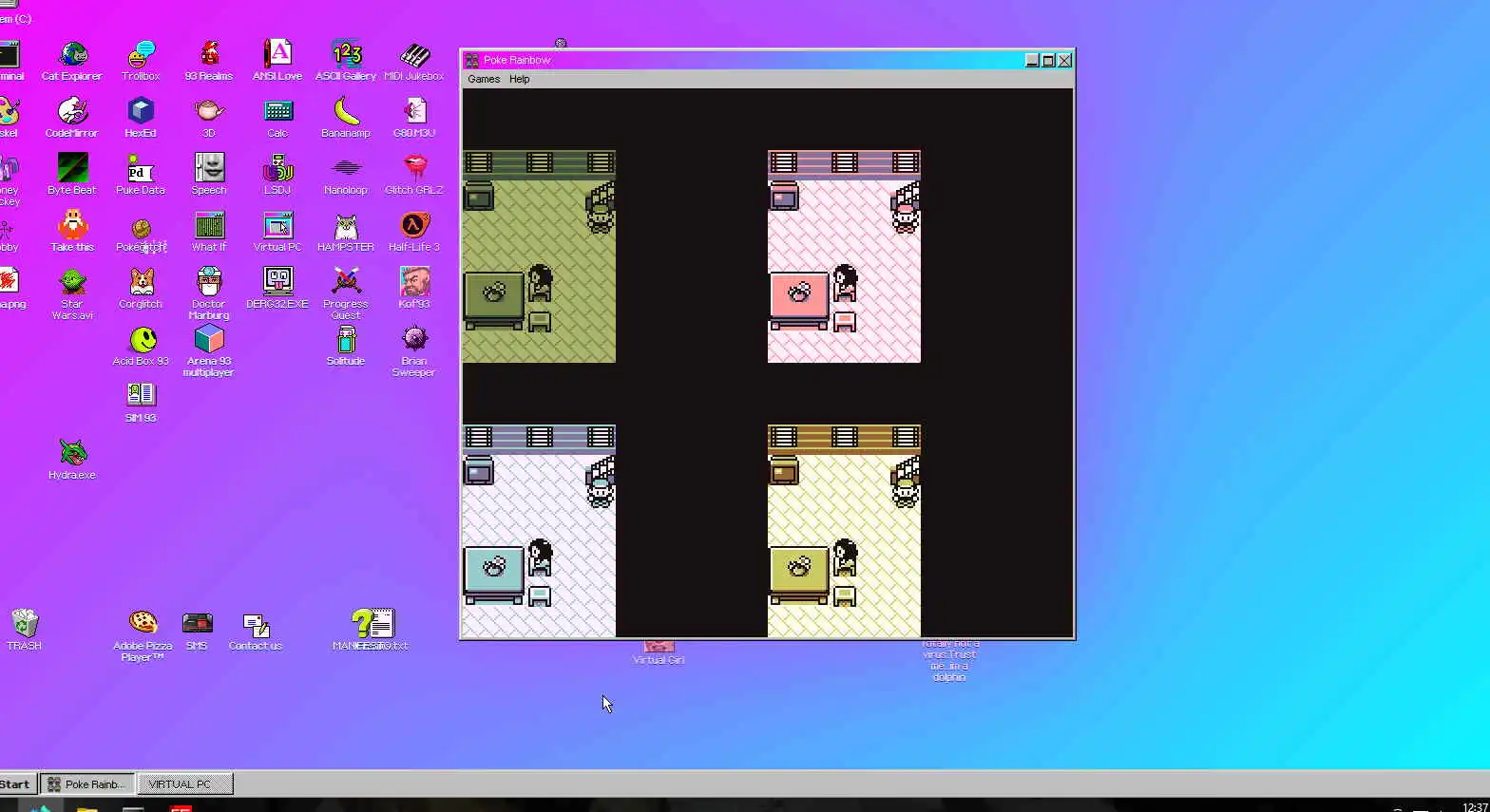Close the Poke Rainbow window

1064,60
